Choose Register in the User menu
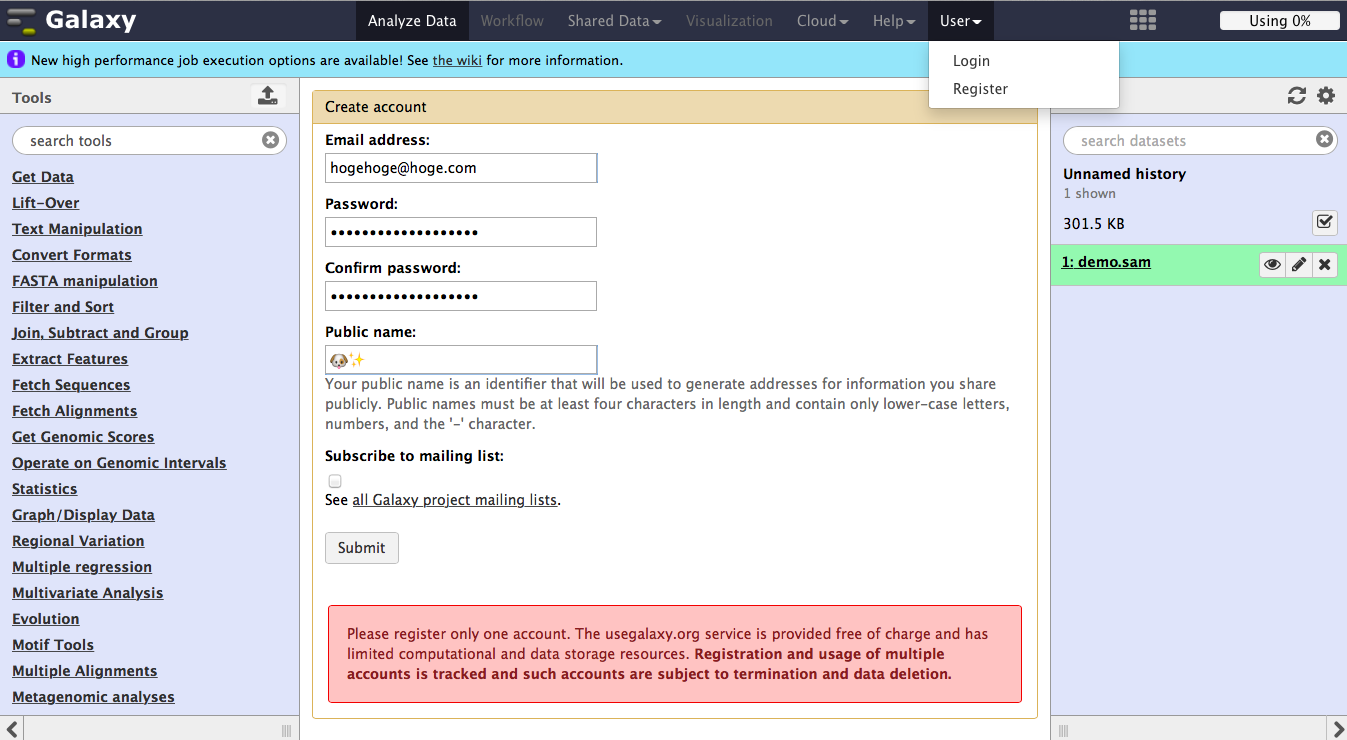1347x740 pixels. (980, 89)
